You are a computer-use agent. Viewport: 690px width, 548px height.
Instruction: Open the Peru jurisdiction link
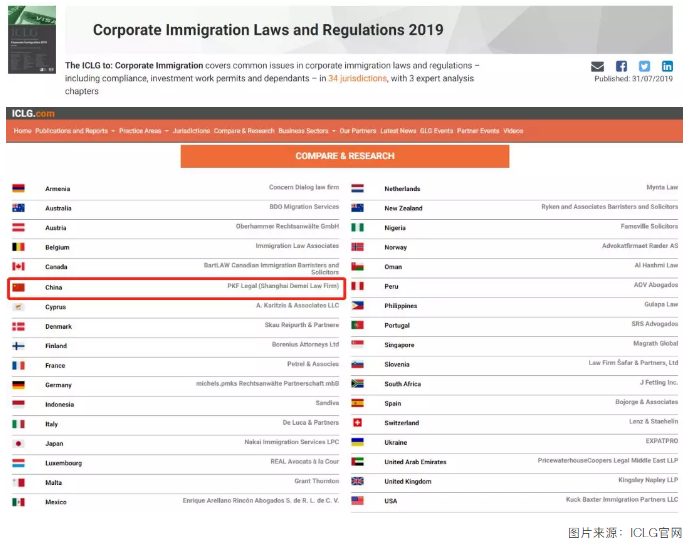point(391,286)
